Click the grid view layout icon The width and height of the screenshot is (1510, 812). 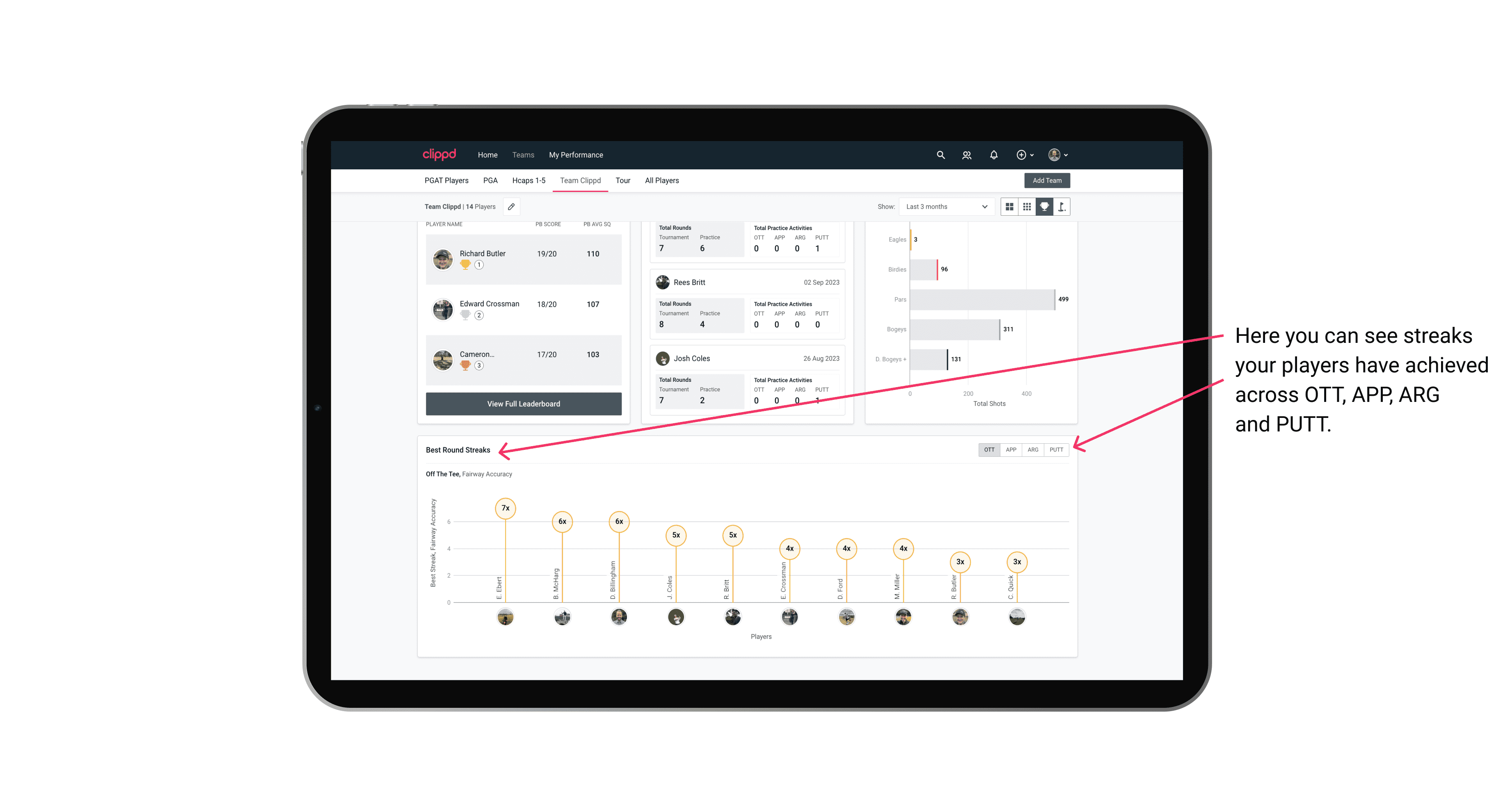point(1026,207)
